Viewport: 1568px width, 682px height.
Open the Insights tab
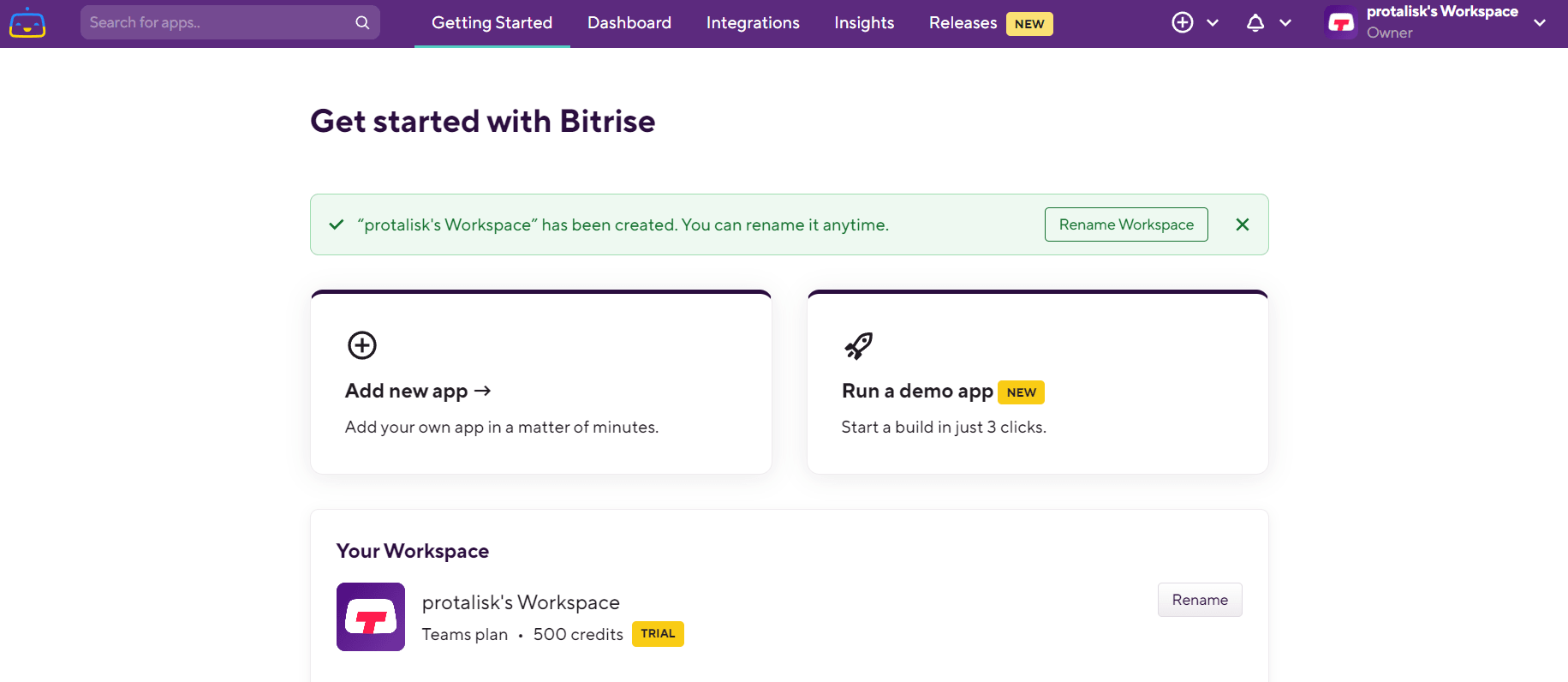coord(864,23)
